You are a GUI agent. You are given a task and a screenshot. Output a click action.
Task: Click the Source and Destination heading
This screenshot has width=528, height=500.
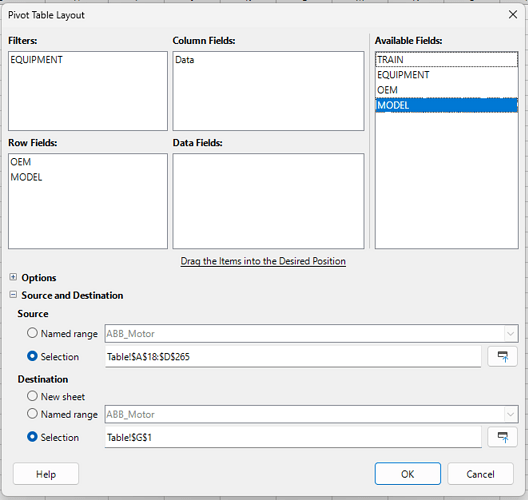[x=72, y=295]
